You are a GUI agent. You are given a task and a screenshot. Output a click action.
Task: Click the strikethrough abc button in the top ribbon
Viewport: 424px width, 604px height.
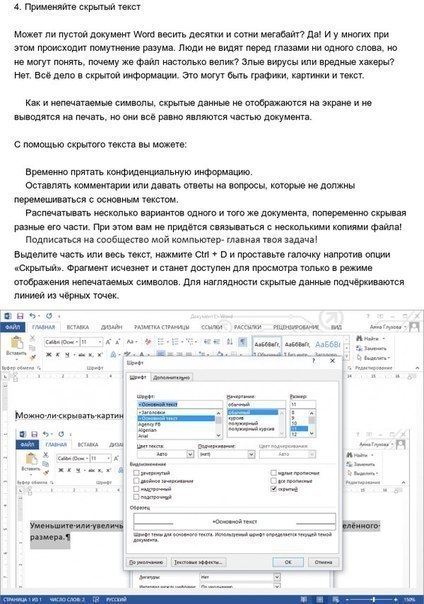[82, 354]
